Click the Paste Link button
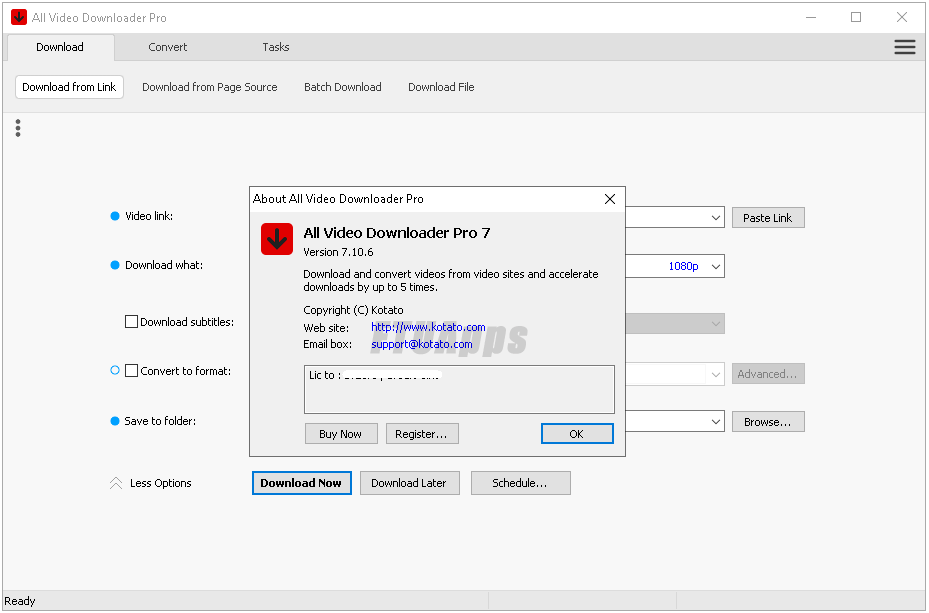Screen dimensions: 929x613 [768, 218]
